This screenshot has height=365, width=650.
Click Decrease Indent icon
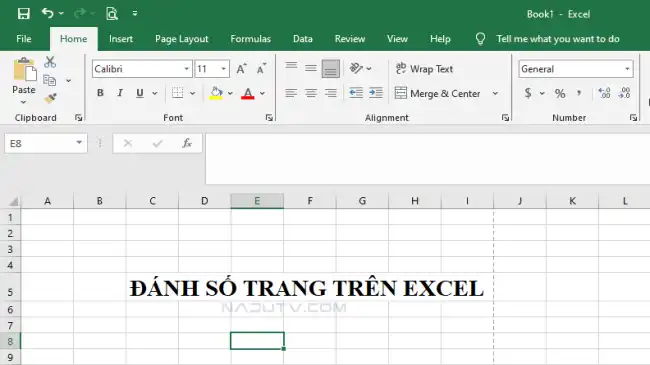point(356,93)
